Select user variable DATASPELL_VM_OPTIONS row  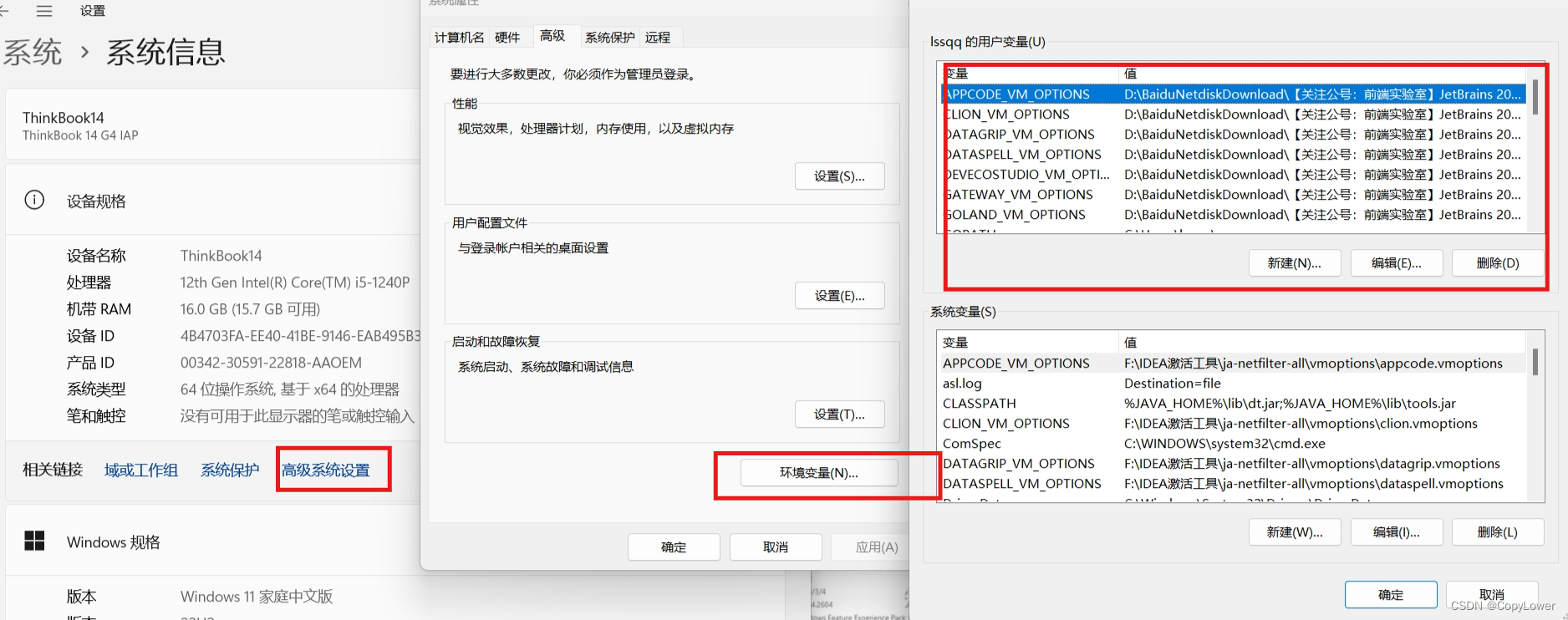coord(1235,155)
